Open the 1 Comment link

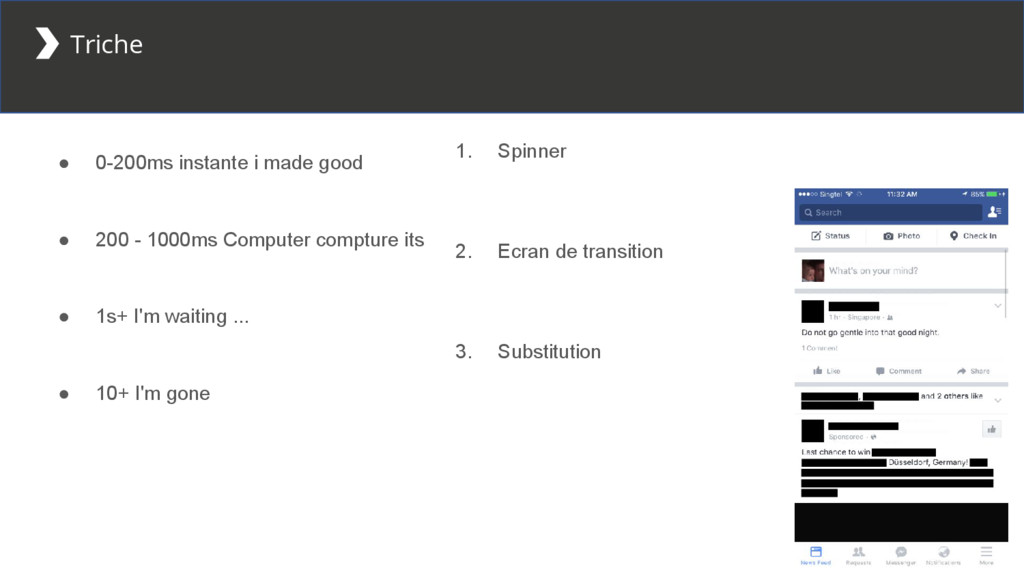(x=820, y=348)
